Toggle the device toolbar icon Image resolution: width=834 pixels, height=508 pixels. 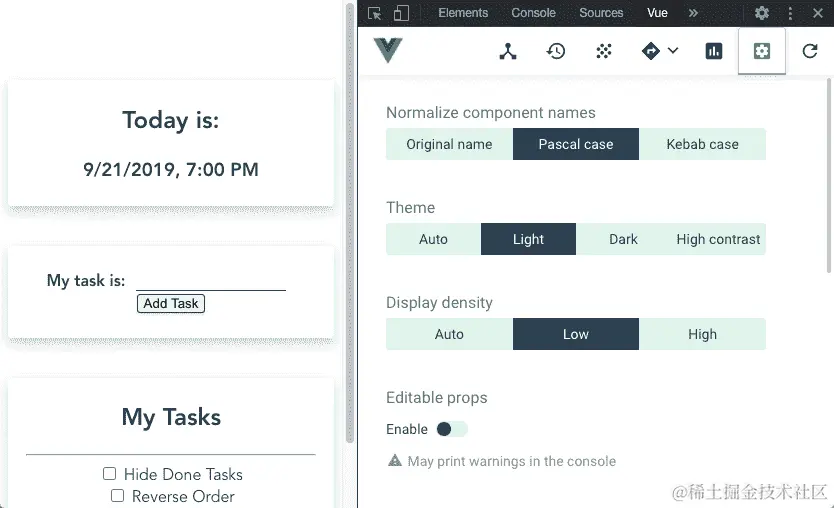pyautogui.click(x=401, y=13)
